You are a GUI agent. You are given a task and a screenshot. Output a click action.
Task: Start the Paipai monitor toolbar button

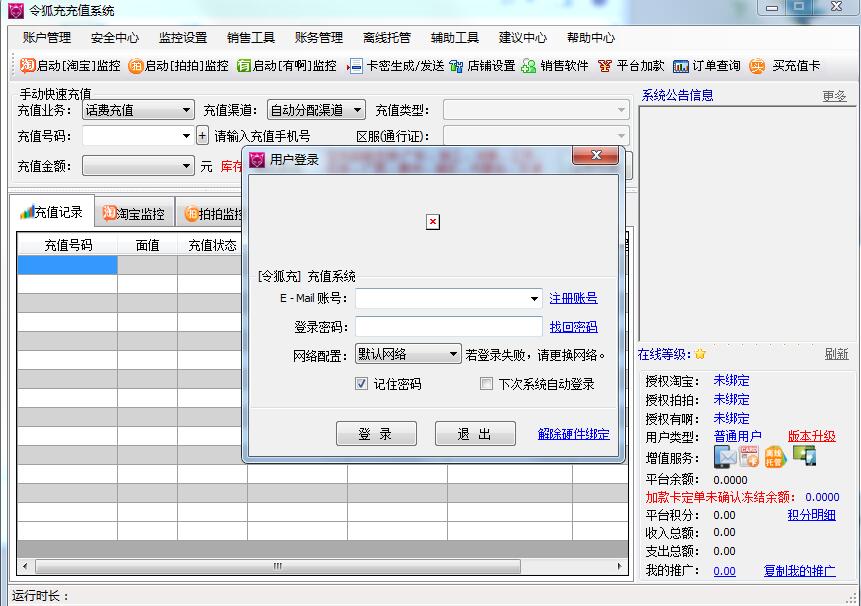click(x=178, y=66)
